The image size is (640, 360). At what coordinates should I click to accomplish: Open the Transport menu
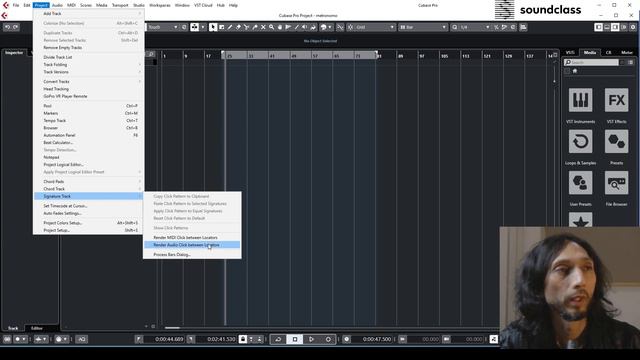(120, 5)
